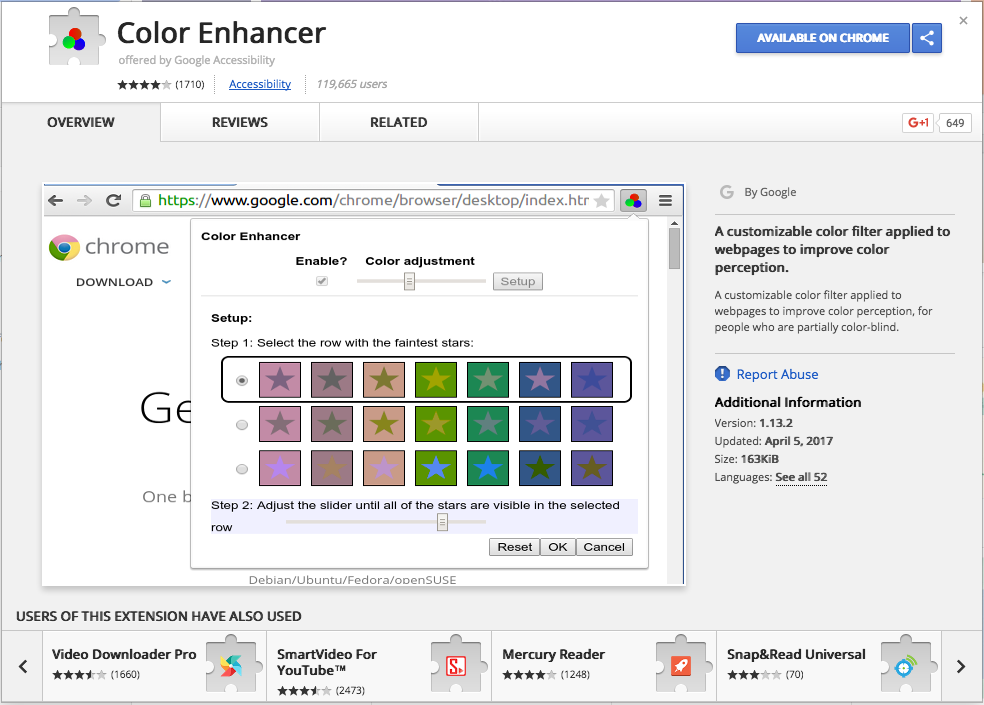The height and width of the screenshot is (705, 984).
Task: Click the See all 52 languages link
Action: point(800,477)
